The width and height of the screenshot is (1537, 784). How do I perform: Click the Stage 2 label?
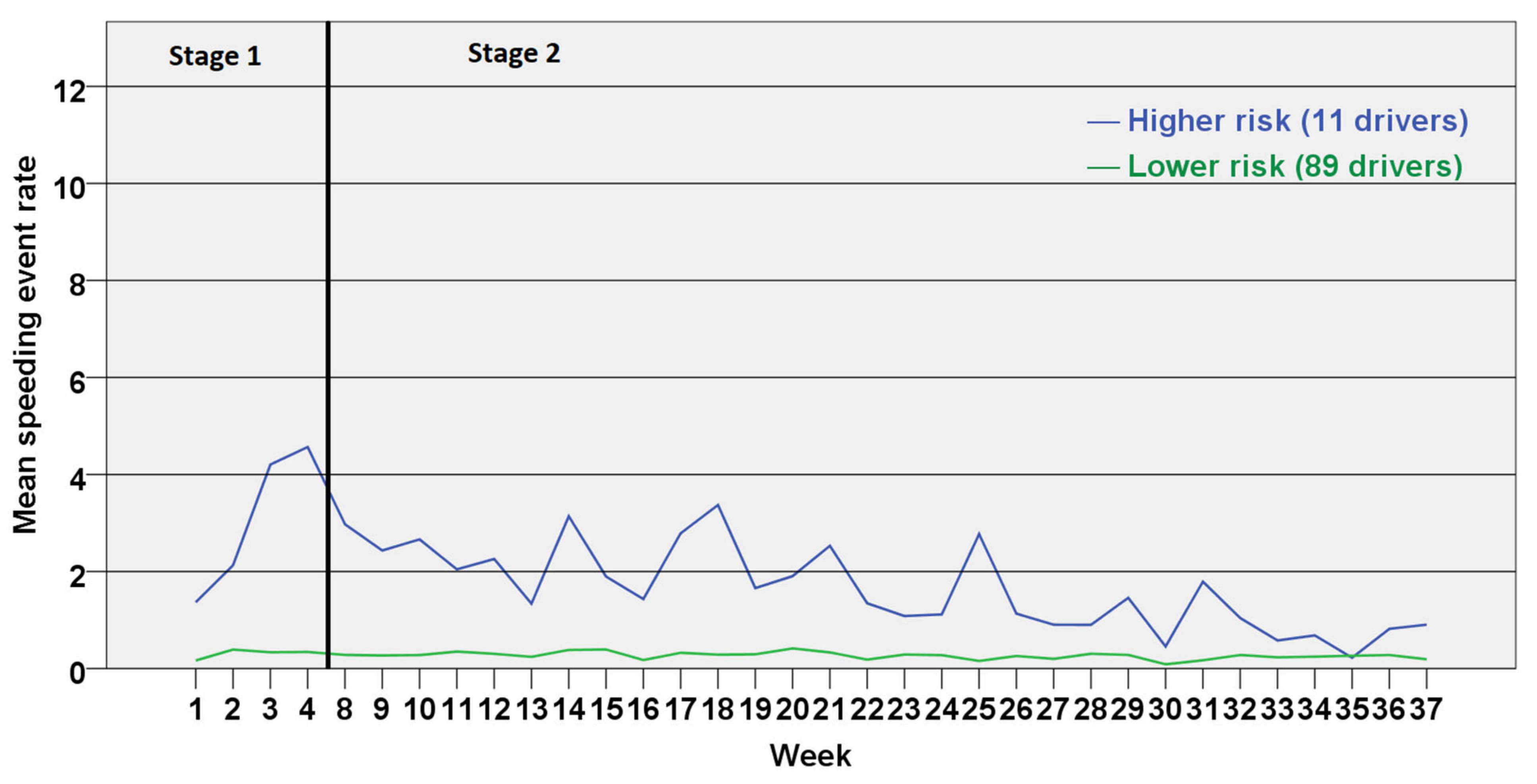(514, 54)
